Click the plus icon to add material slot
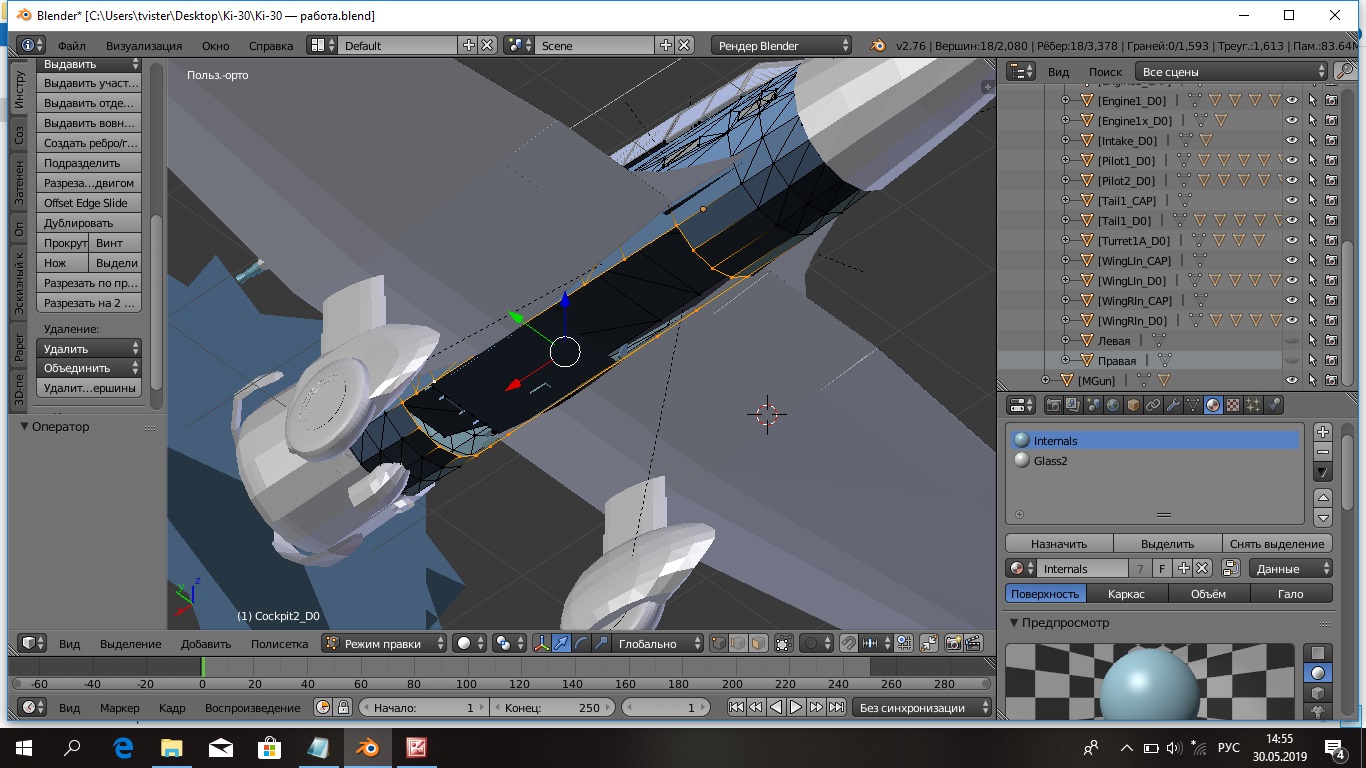Screen dimensions: 1366x768 coord(1323,432)
